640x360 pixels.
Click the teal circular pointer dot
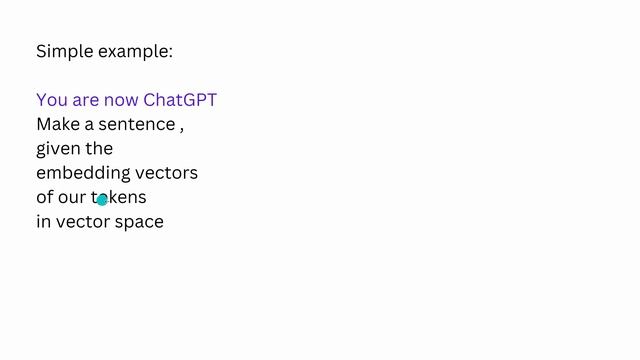tap(102, 200)
